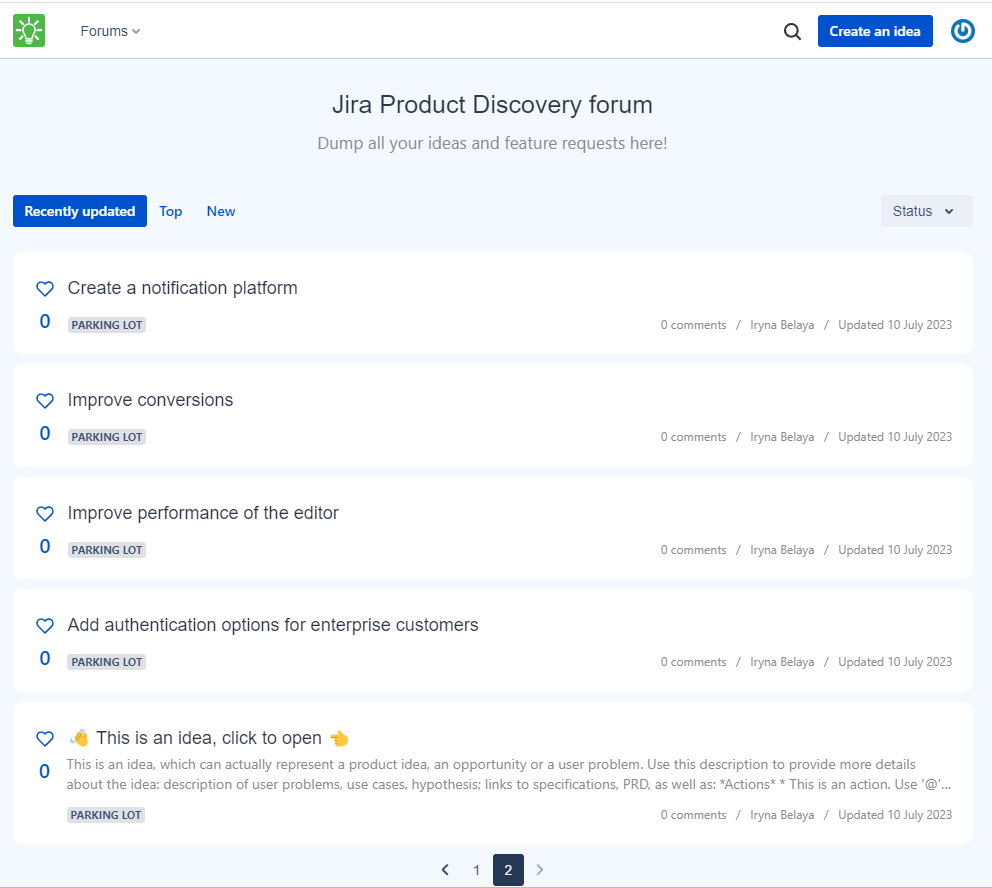Like 'Add authentication options' idea heart

tap(45, 626)
